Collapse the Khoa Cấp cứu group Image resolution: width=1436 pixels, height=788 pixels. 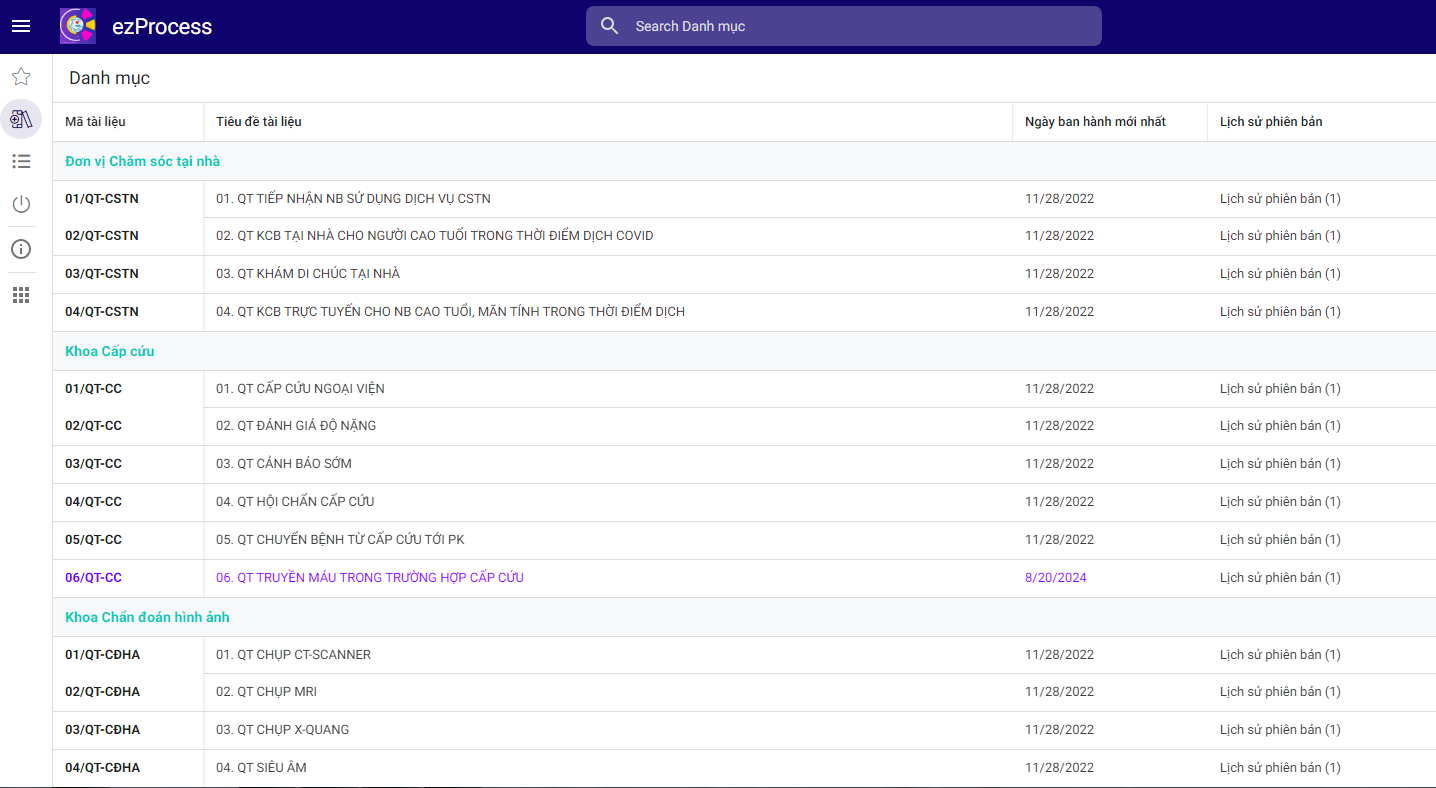click(x=110, y=351)
